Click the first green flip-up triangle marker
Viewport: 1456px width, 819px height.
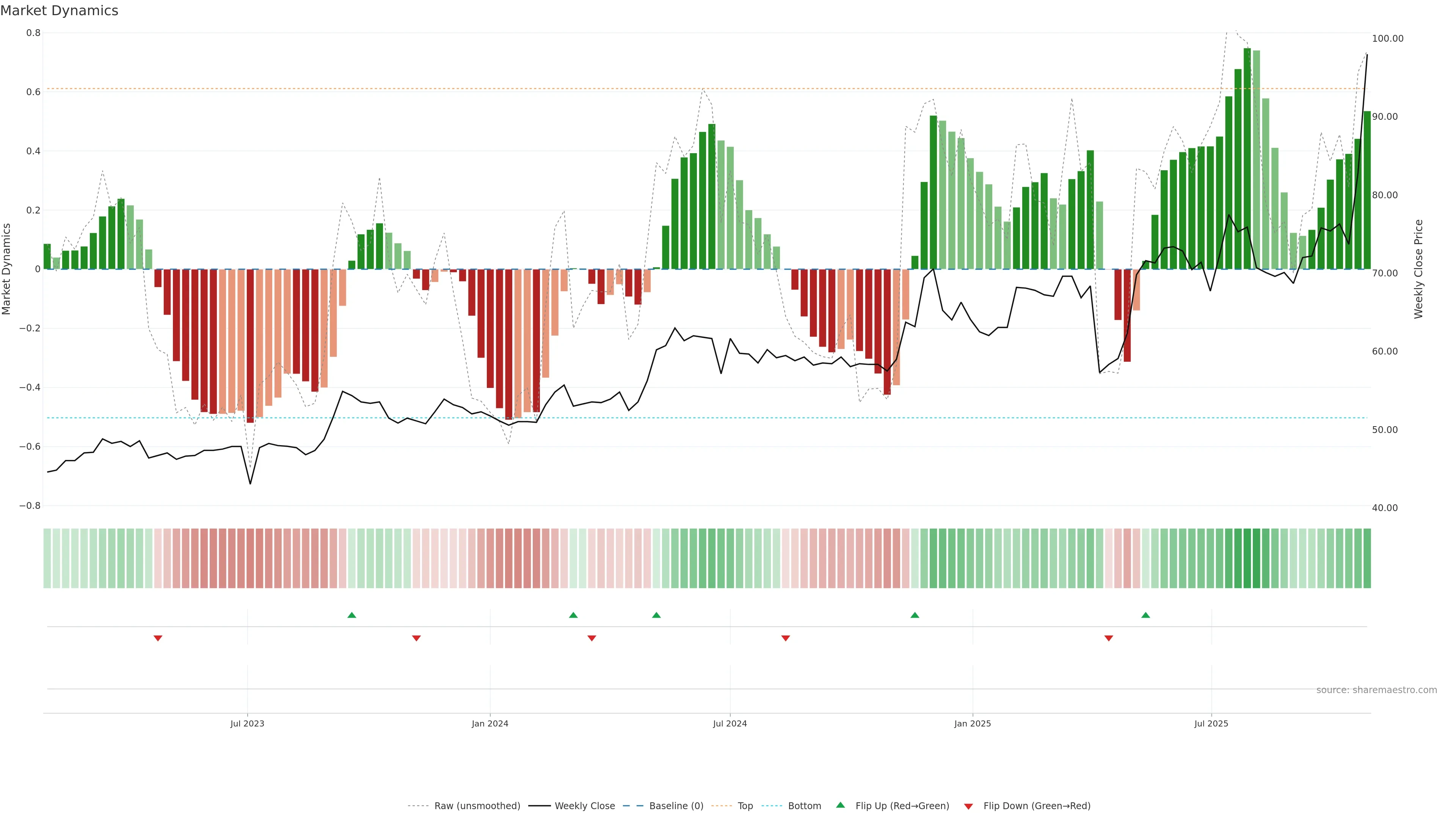click(x=351, y=615)
